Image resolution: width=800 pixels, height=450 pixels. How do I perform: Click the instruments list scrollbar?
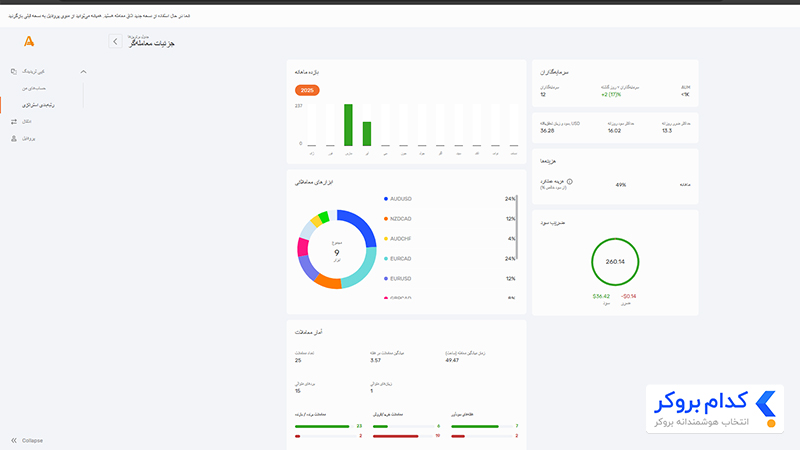517,227
